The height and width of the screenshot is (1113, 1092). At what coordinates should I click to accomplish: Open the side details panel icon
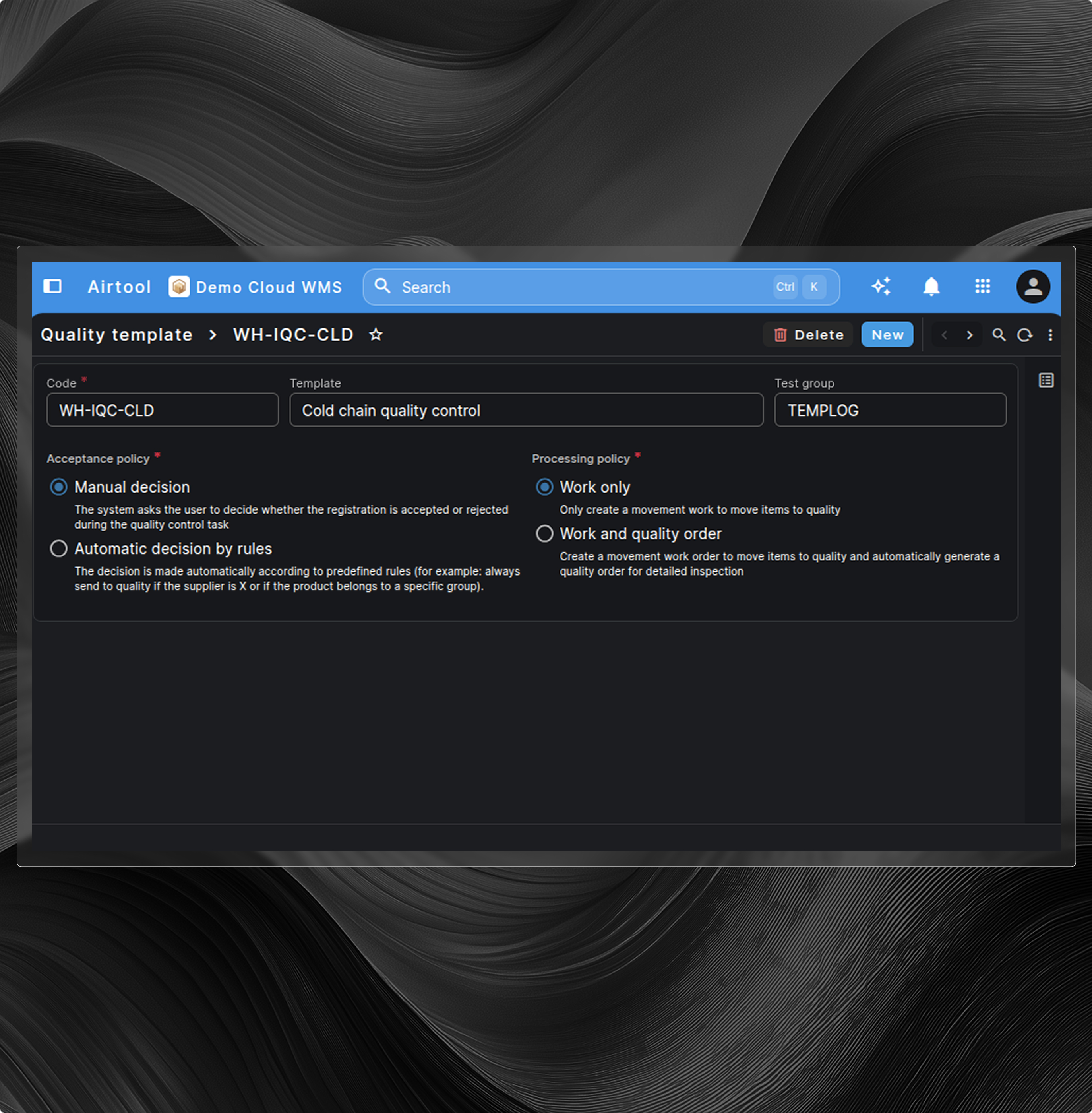pyautogui.click(x=1046, y=380)
